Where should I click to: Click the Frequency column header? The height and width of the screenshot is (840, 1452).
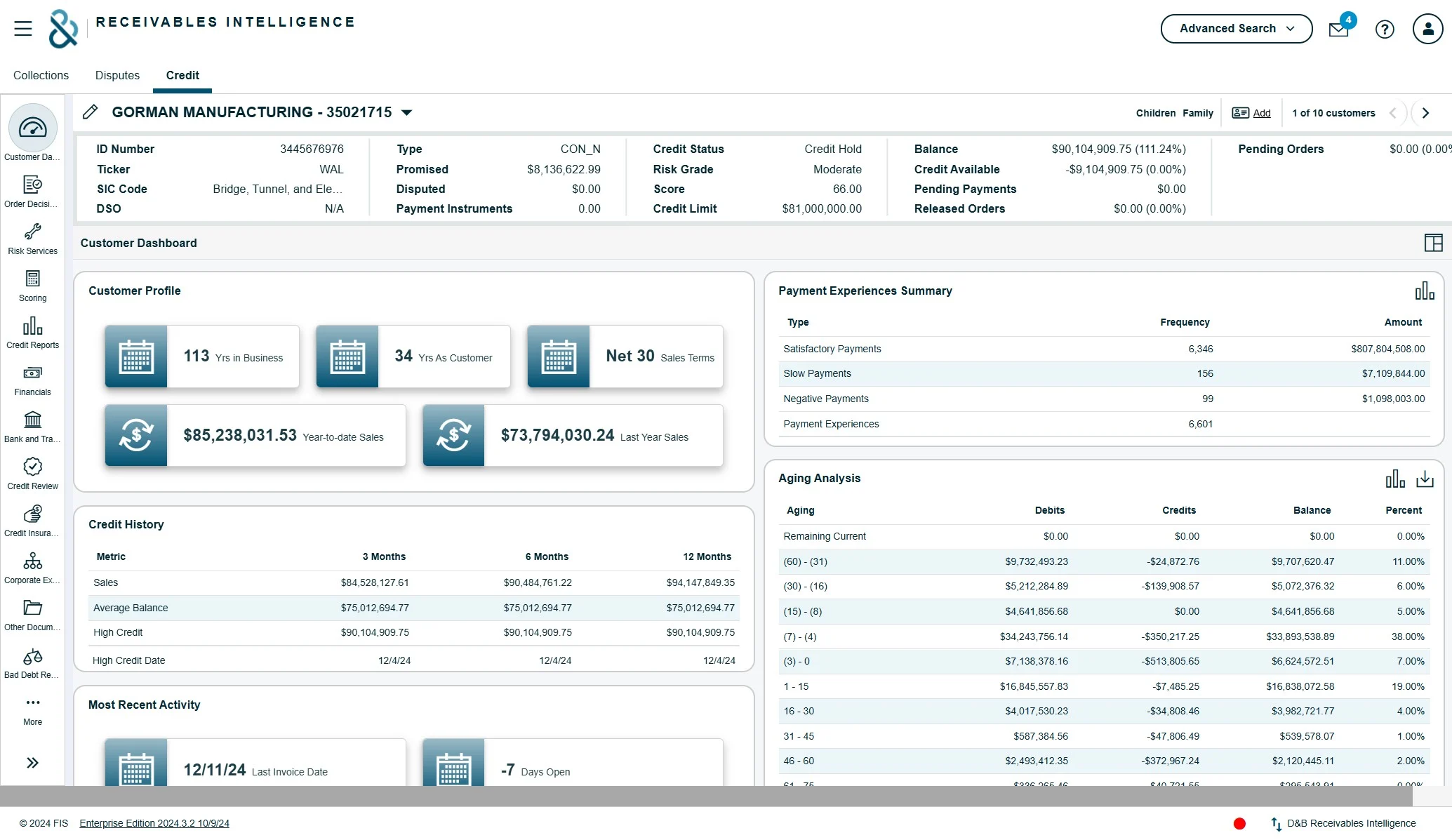pyautogui.click(x=1185, y=323)
